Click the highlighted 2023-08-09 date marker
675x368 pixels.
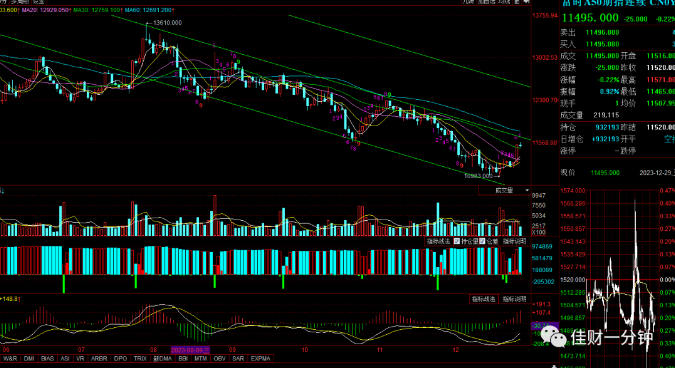point(190,349)
